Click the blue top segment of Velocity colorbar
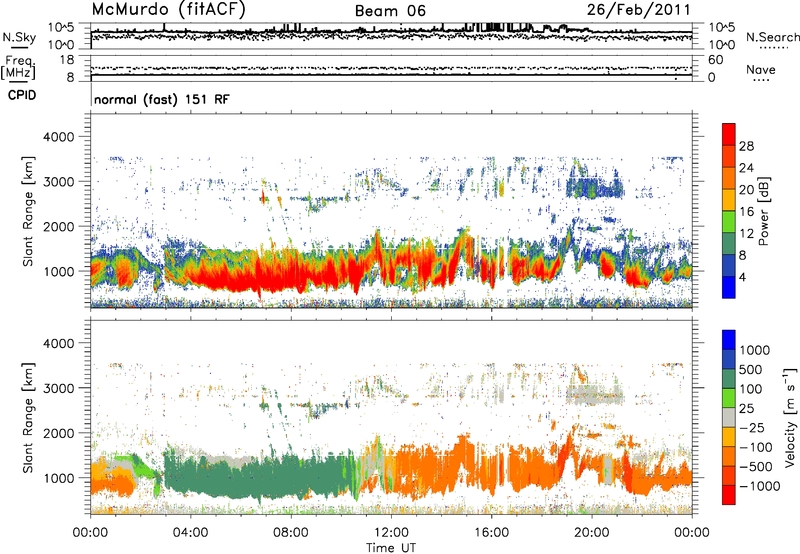 pos(729,340)
